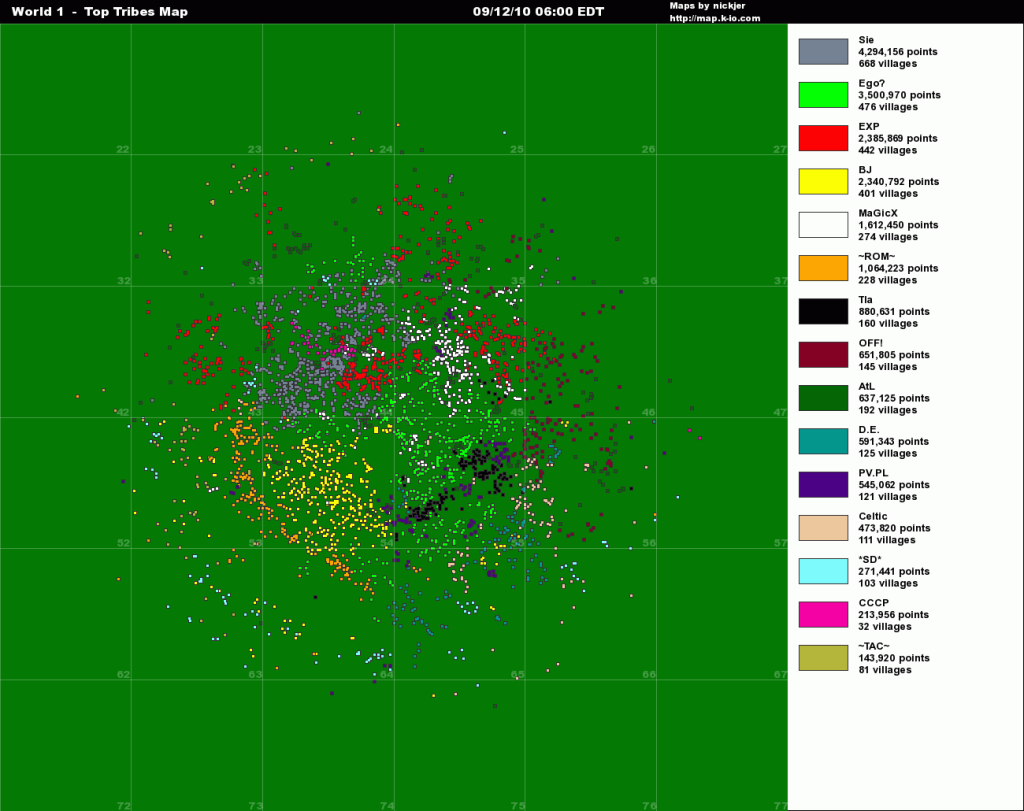
Task: Click the gray Sie tribe color swatch
Action: pyautogui.click(x=823, y=51)
